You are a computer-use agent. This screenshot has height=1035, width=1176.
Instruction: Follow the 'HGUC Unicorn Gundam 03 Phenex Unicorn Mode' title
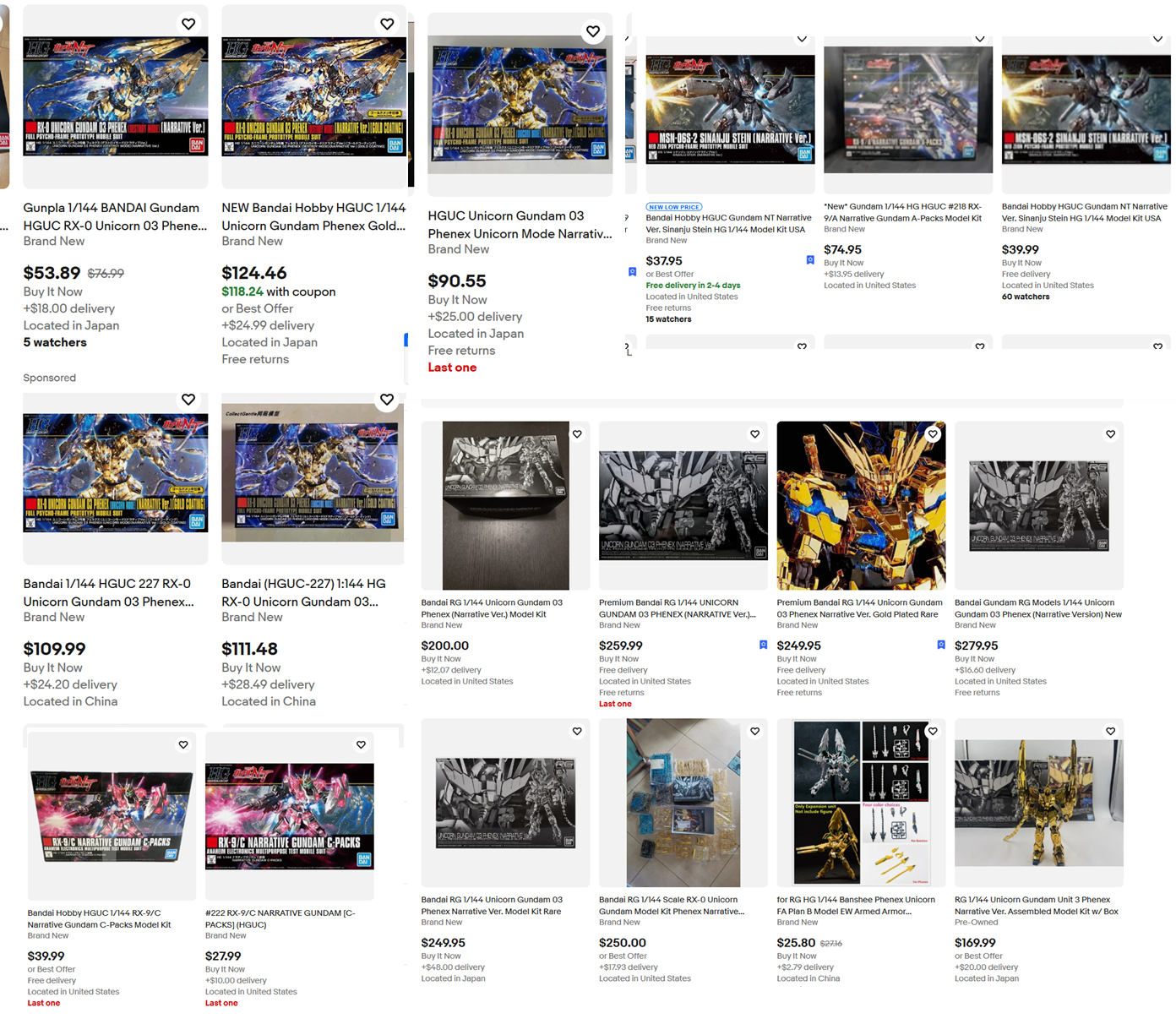click(x=520, y=225)
